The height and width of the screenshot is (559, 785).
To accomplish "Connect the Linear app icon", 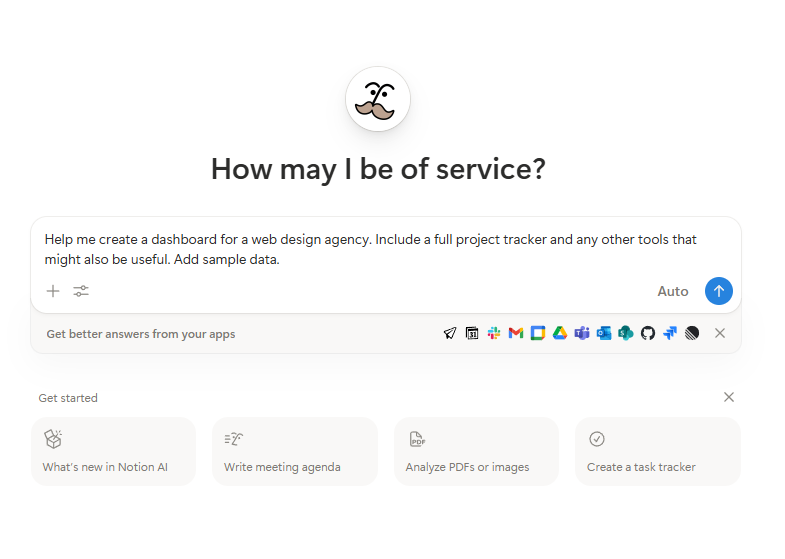I will click(692, 333).
